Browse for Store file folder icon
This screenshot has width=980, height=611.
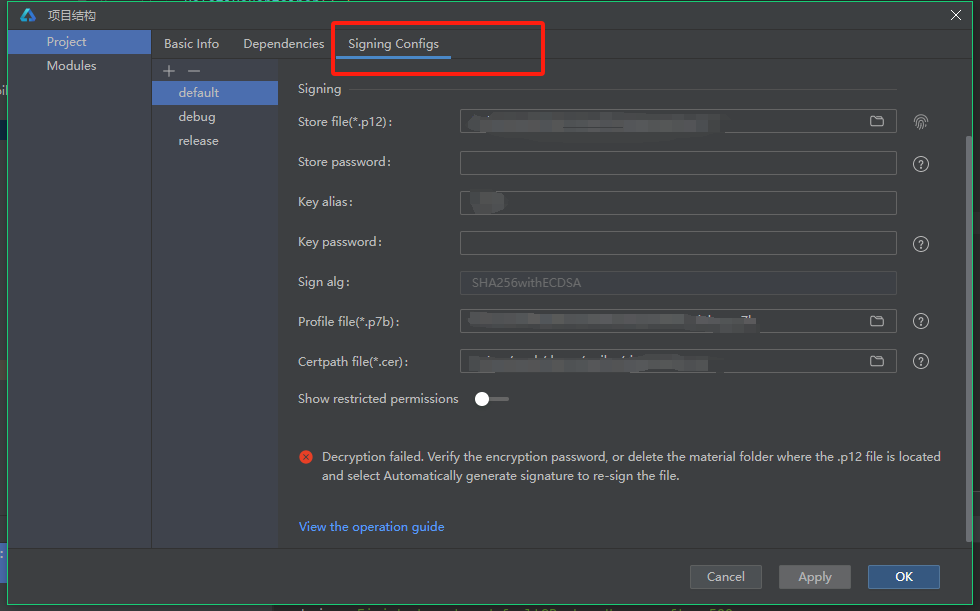click(x=877, y=121)
